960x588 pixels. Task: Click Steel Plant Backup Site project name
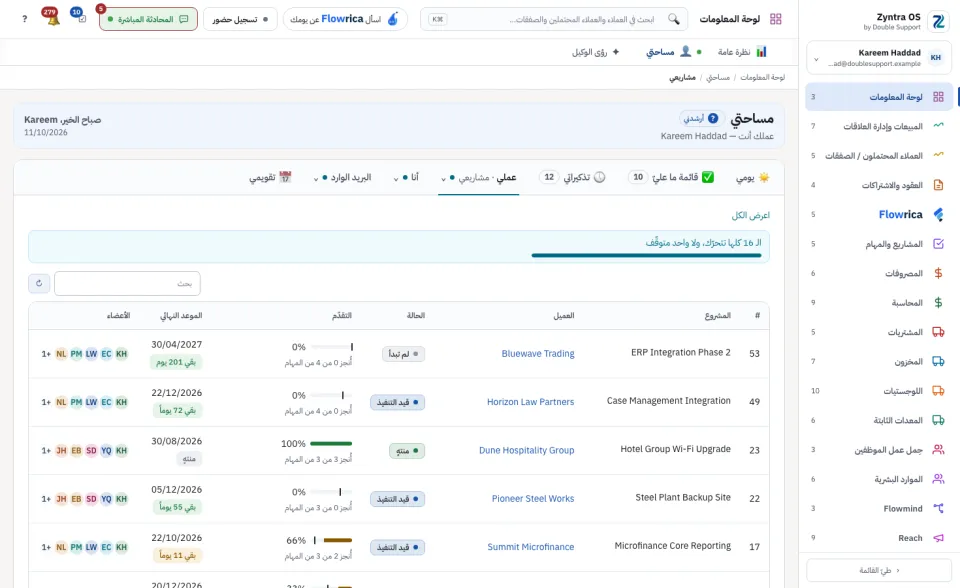click(683, 497)
